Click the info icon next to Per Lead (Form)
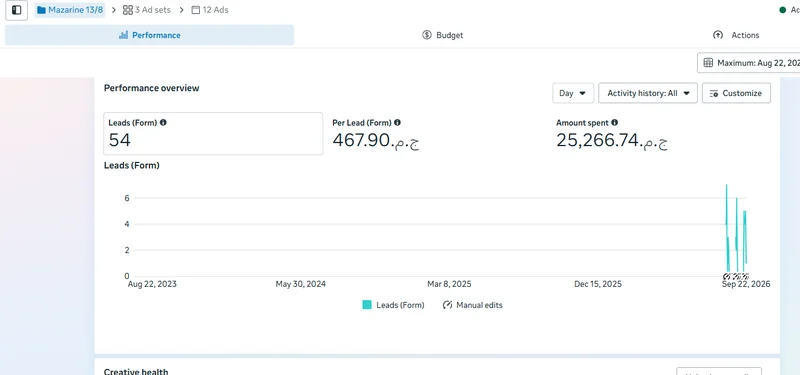 tap(397, 122)
